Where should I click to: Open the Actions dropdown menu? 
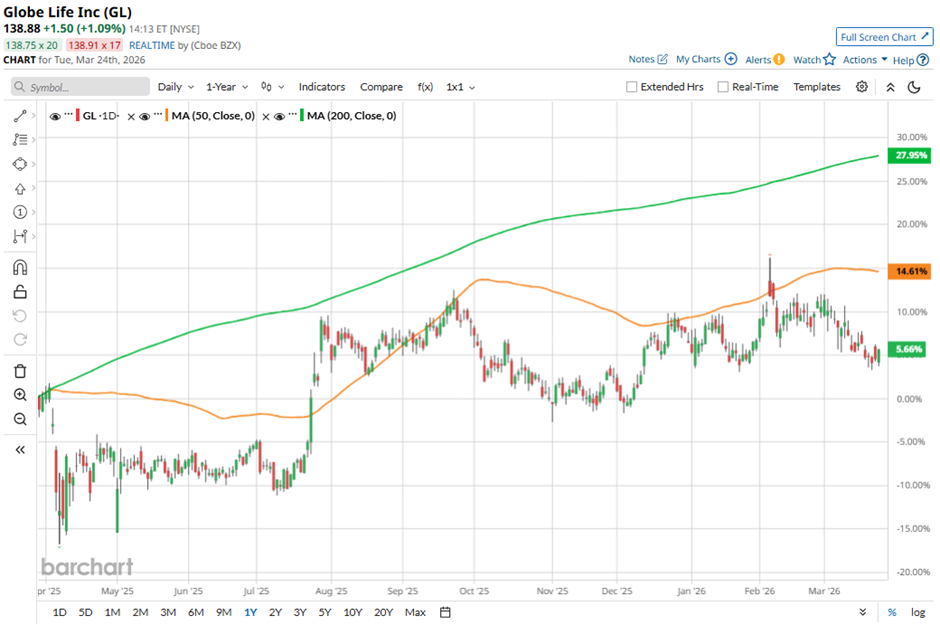pos(865,60)
